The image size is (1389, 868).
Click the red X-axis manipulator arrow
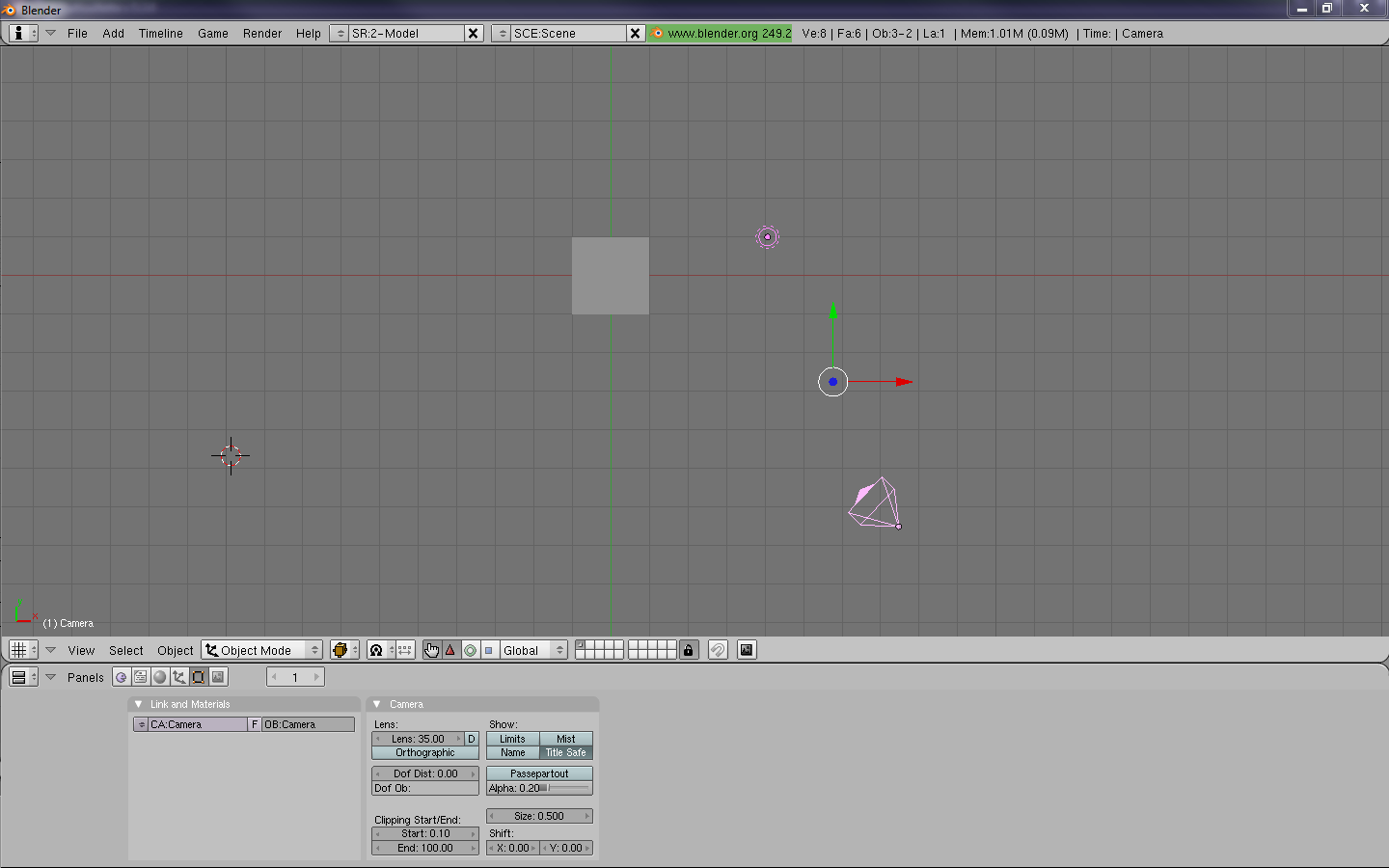(x=904, y=382)
